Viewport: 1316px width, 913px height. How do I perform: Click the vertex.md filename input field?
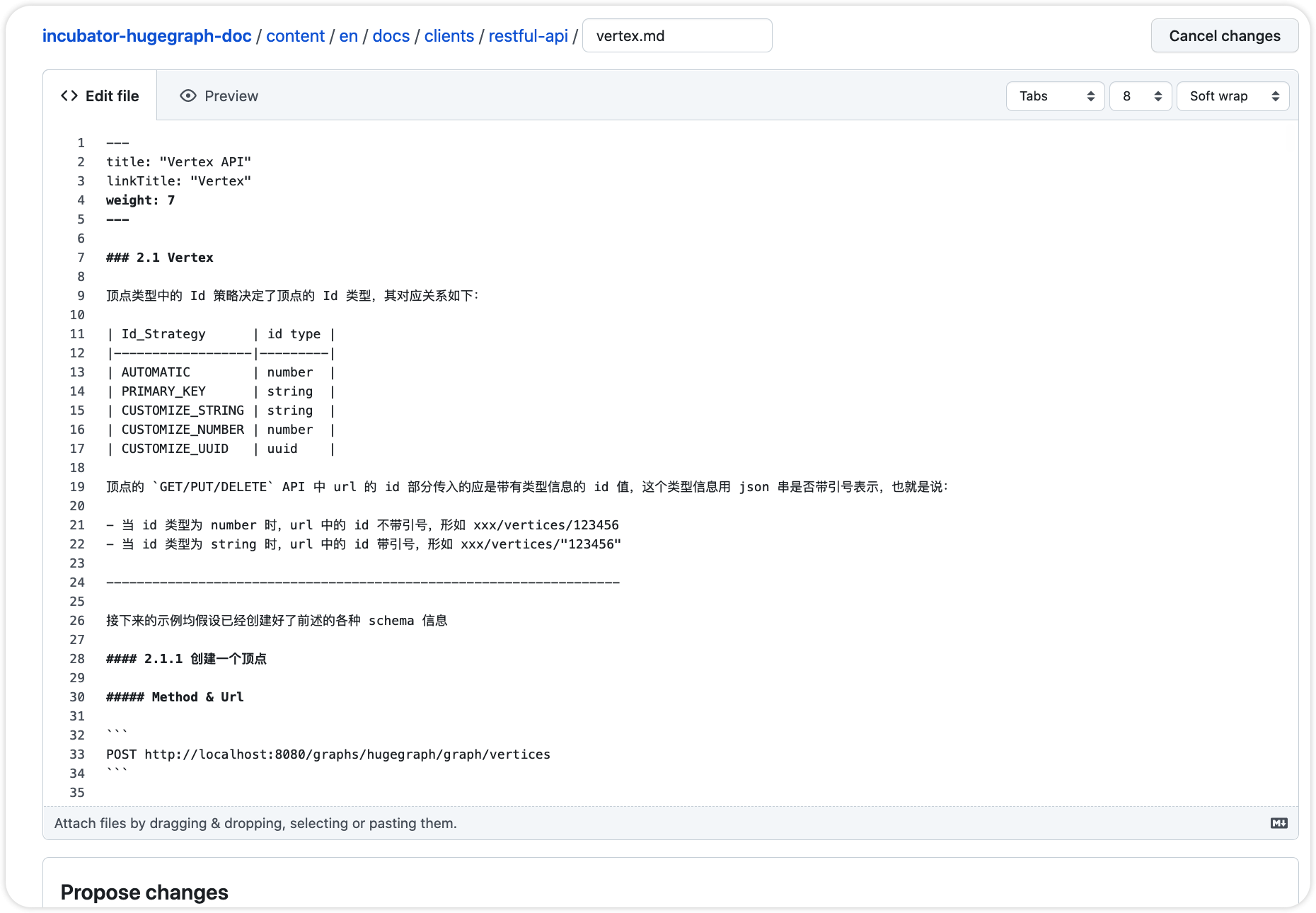pyautogui.click(x=676, y=35)
